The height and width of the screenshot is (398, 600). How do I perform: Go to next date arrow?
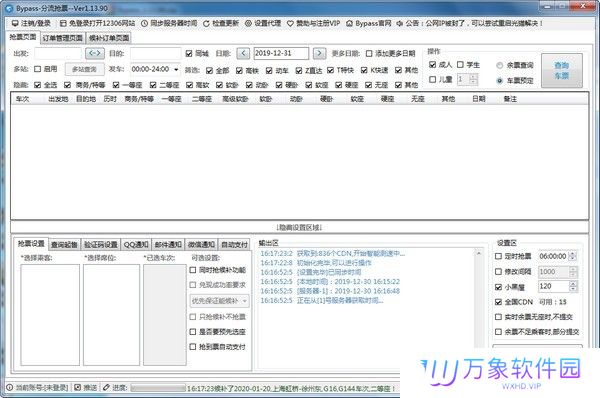click(320, 53)
